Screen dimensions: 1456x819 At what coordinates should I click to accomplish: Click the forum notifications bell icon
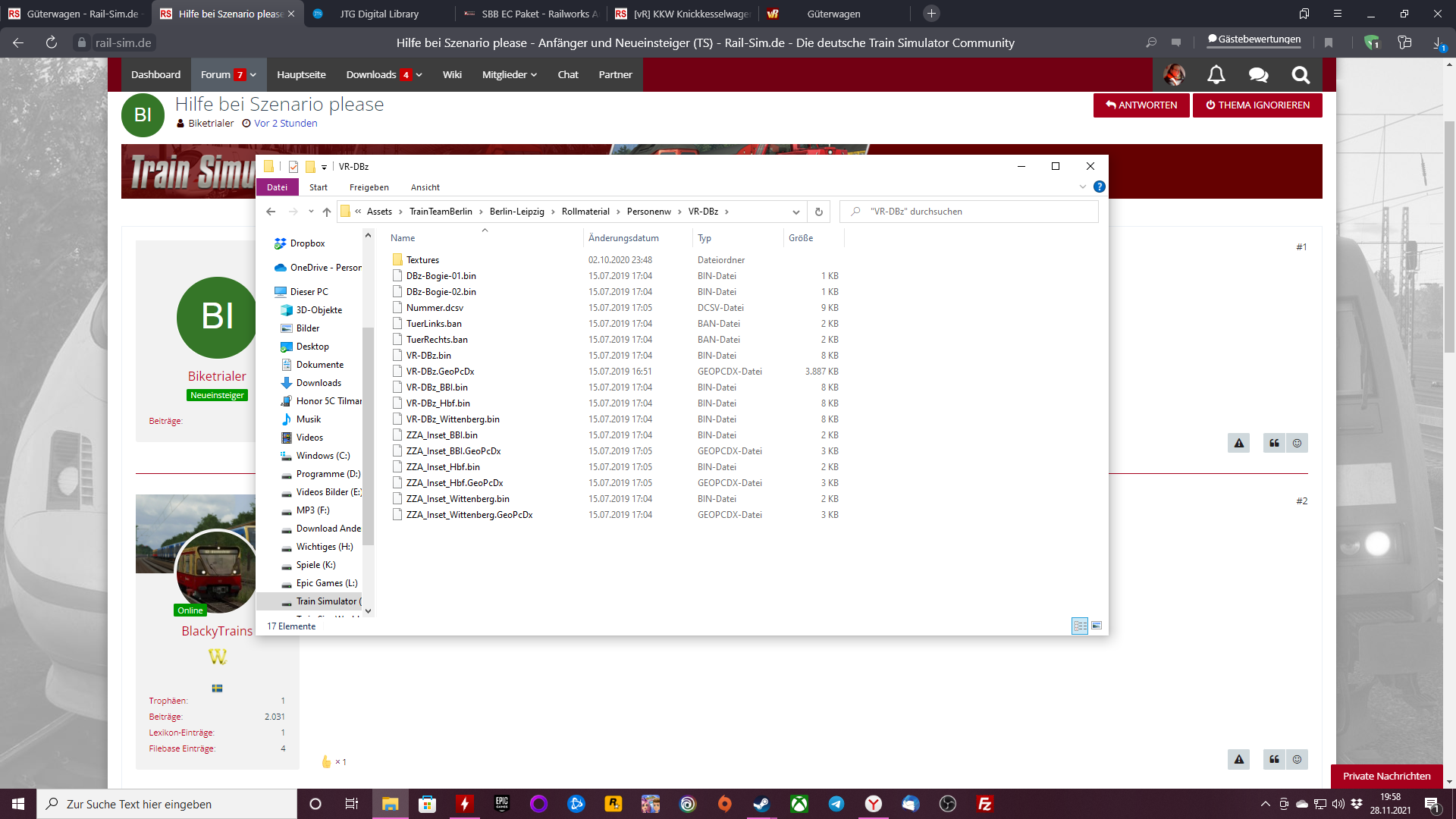[1216, 74]
